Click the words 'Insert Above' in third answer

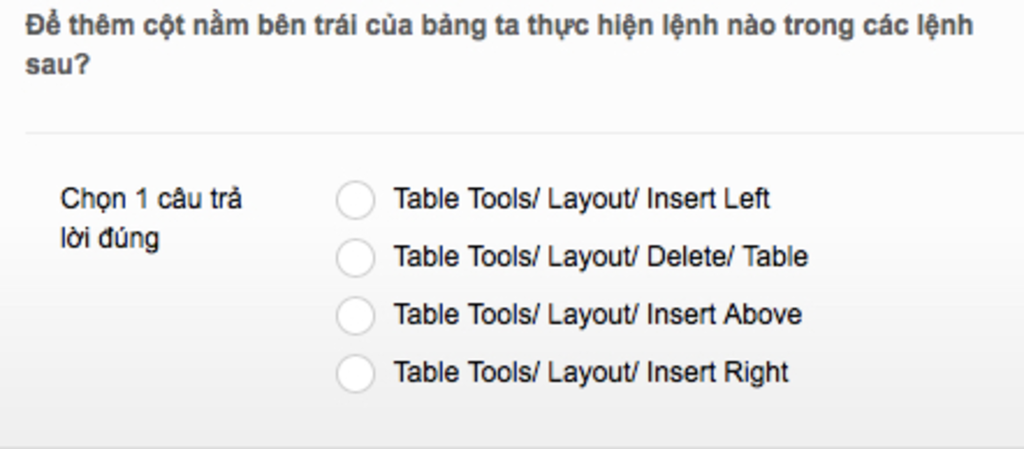coord(724,315)
